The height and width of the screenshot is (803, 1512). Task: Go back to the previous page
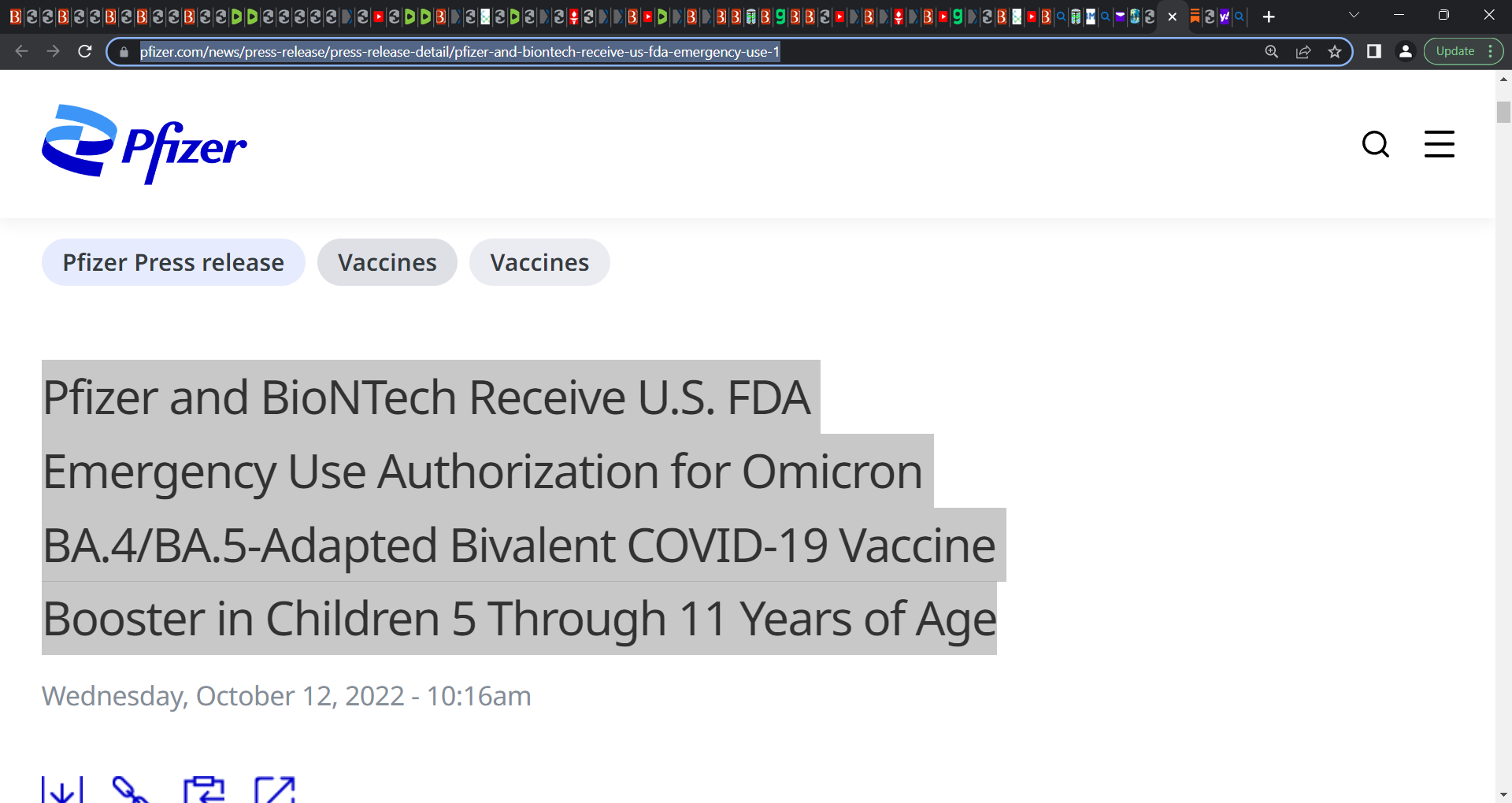22,51
